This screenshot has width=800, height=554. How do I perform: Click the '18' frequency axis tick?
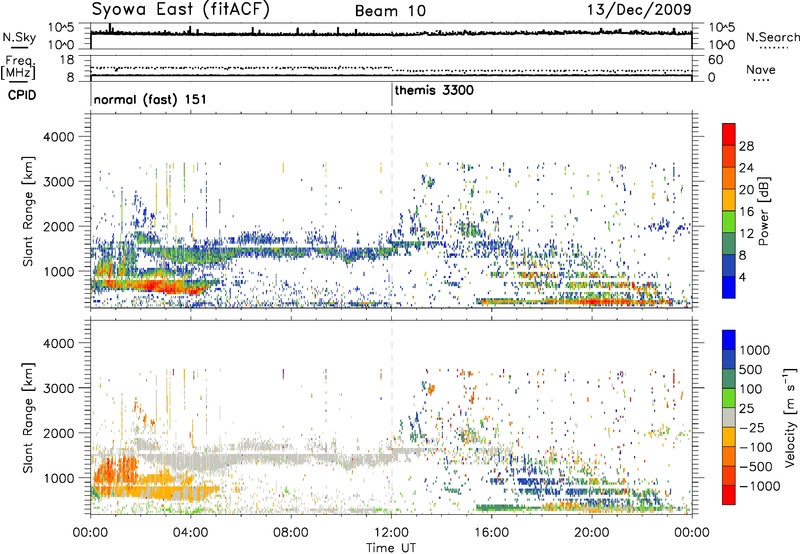click(x=67, y=60)
